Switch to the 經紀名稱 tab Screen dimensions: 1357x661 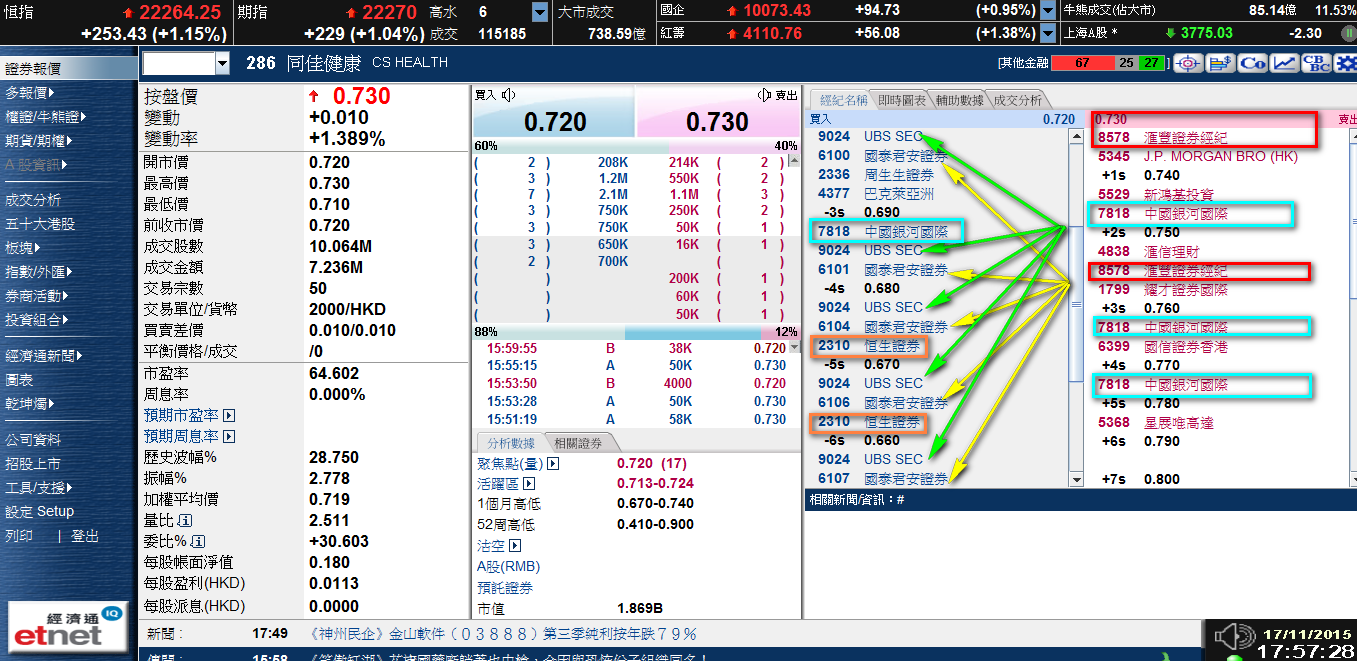[x=843, y=100]
